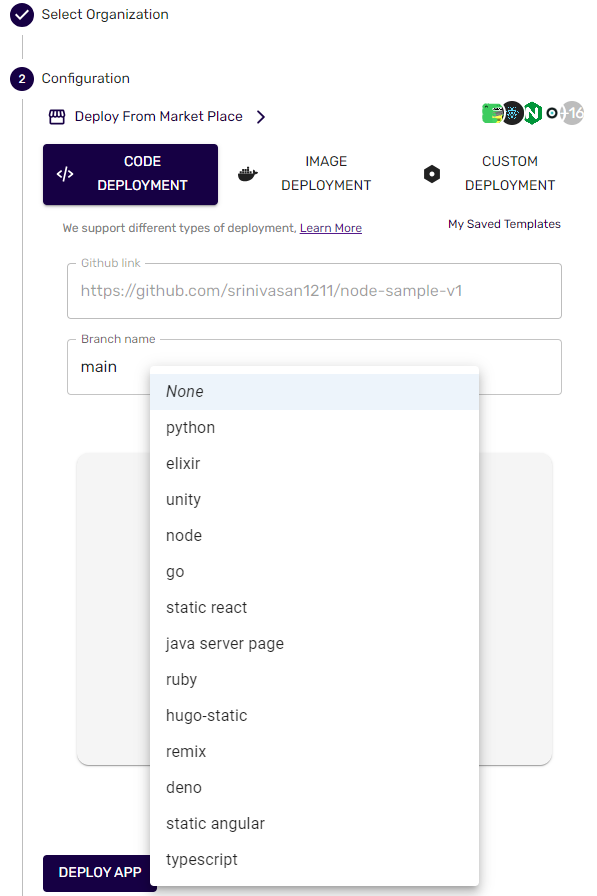Viewport: 597px width, 896px height.
Task: Click the Select Organization completed checkmark
Action: (22, 15)
